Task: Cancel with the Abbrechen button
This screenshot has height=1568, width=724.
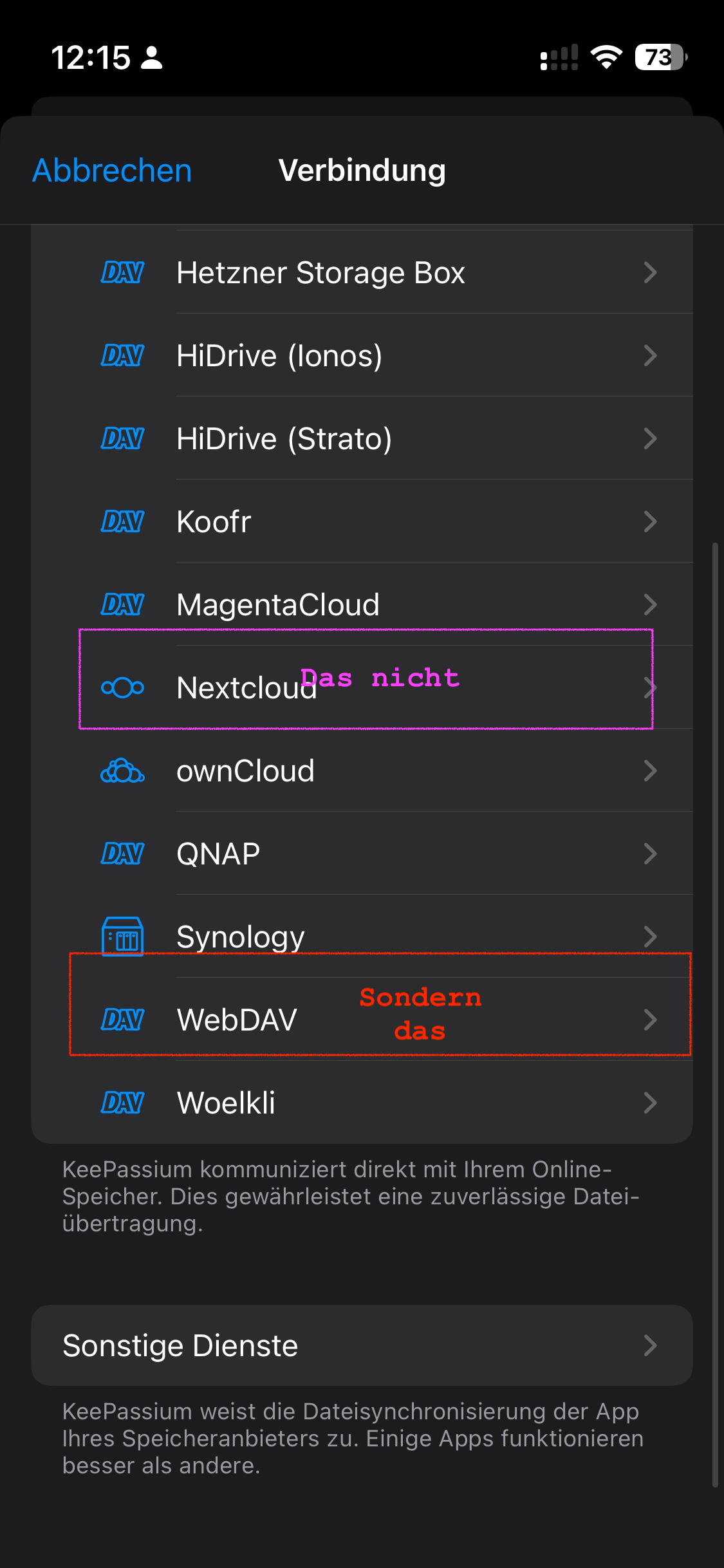Action: click(x=112, y=171)
